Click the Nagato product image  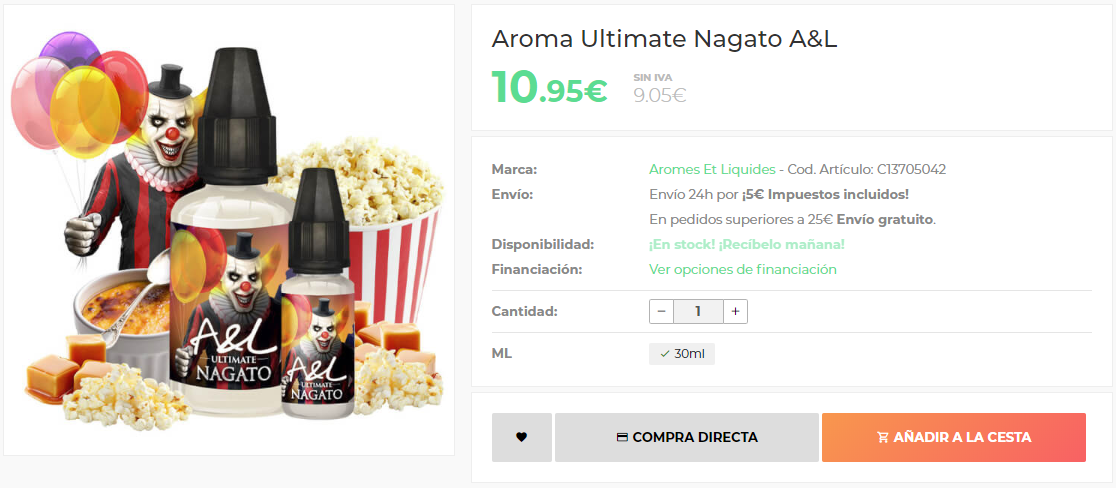[x=228, y=230]
